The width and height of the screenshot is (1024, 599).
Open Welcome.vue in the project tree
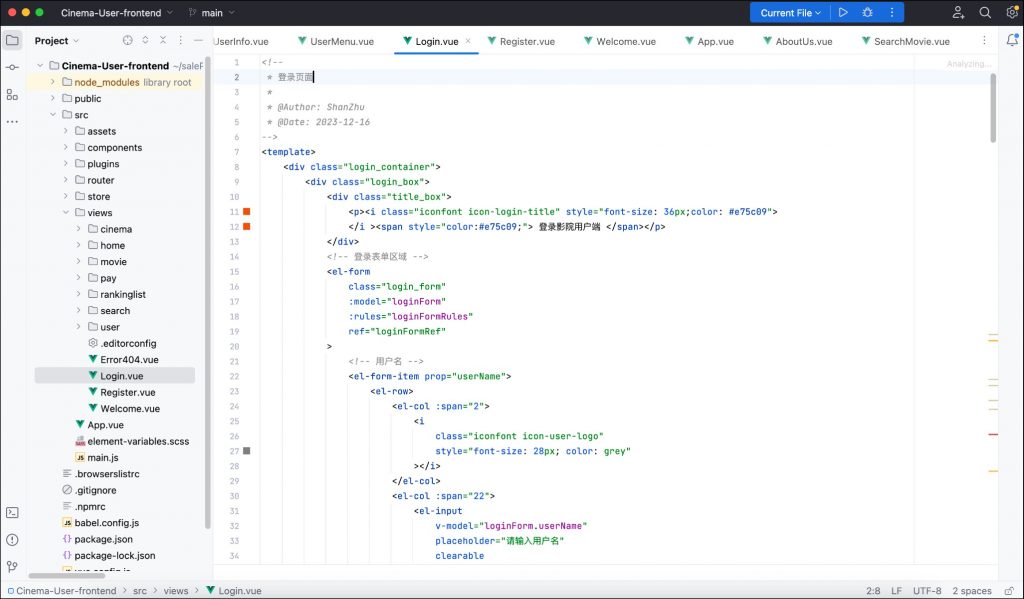point(129,408)
